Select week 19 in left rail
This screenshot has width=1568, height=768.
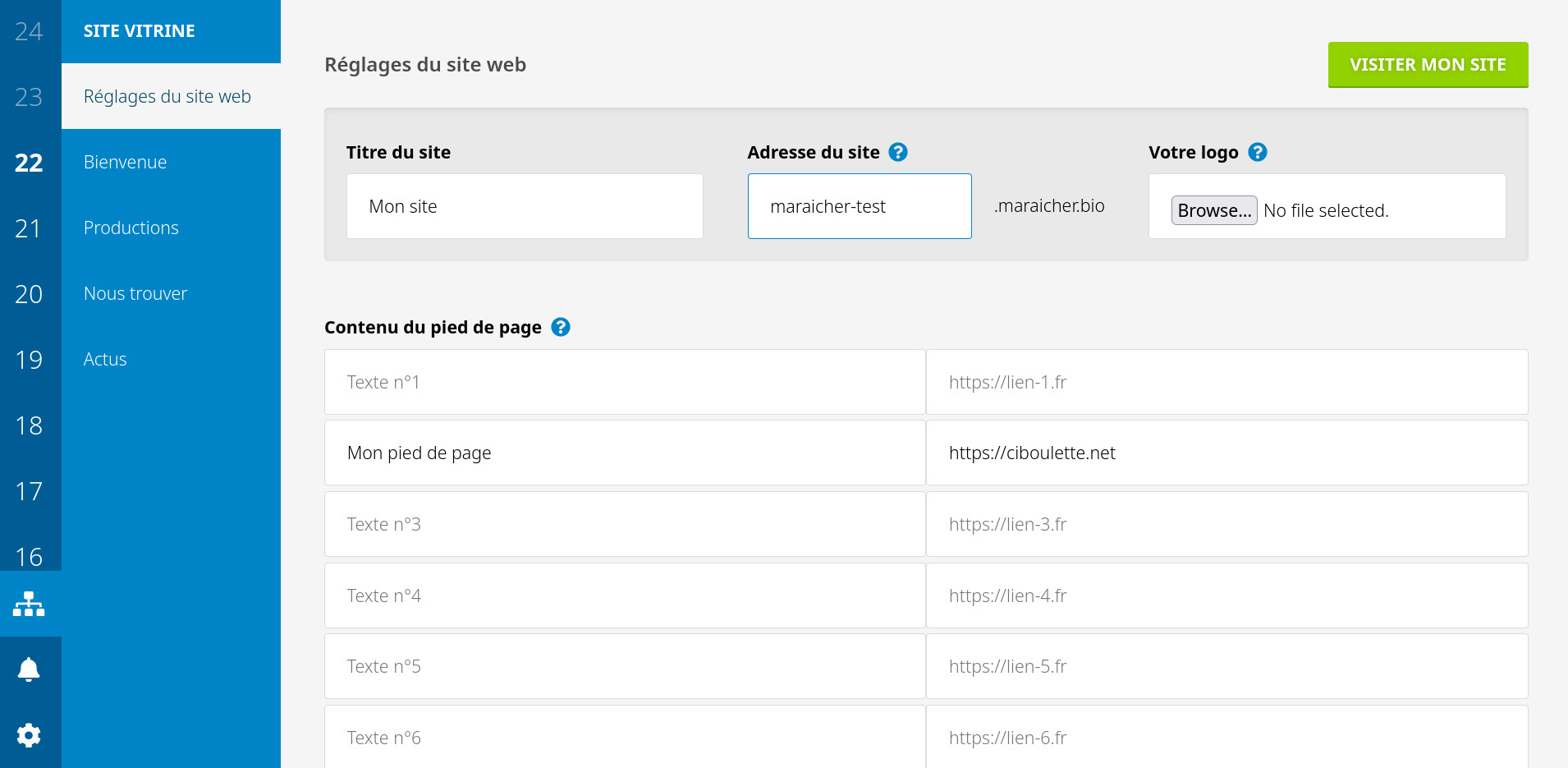click(x=29, y=360)
